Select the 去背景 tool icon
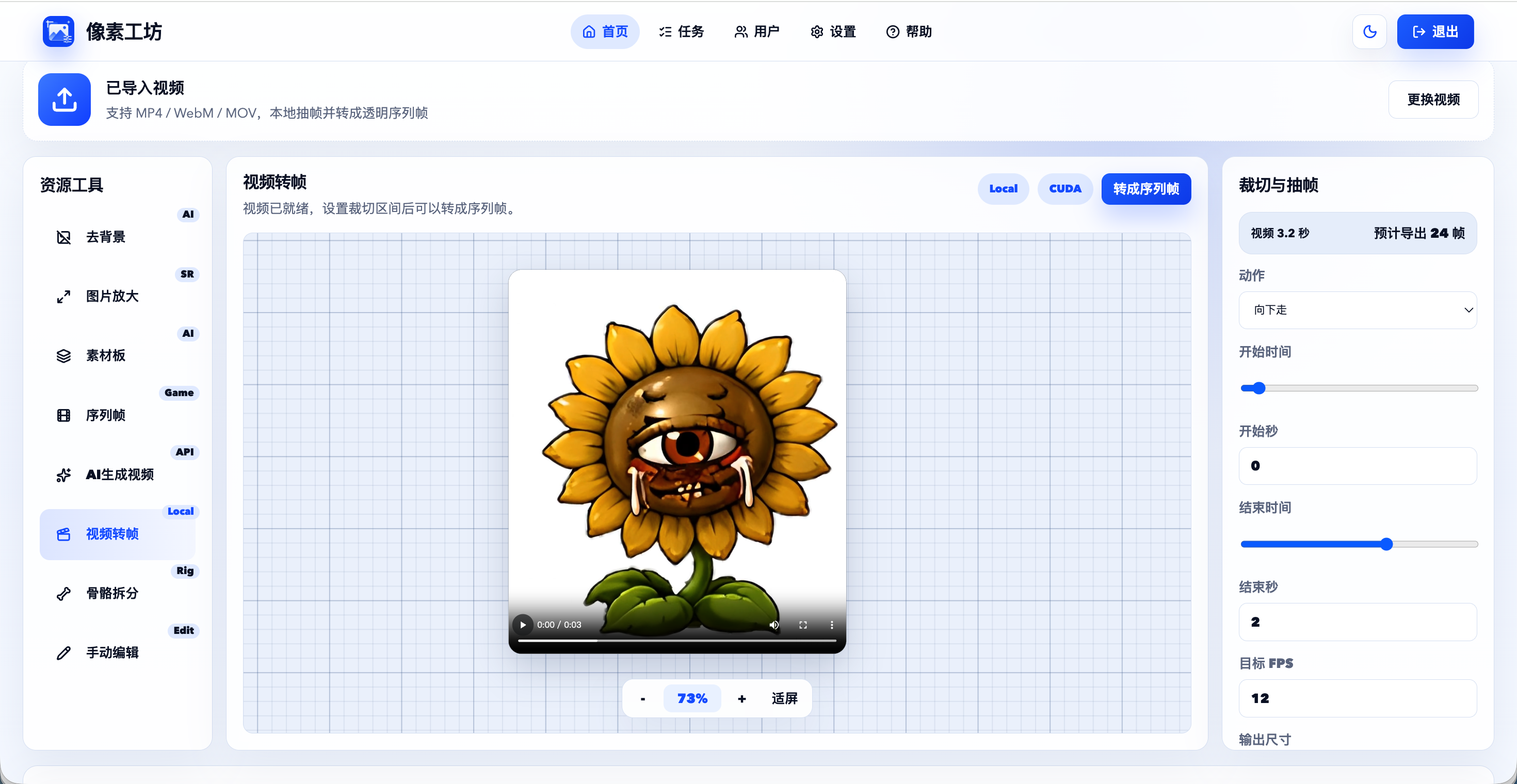1517x784 pixels. tap(63, 237)
